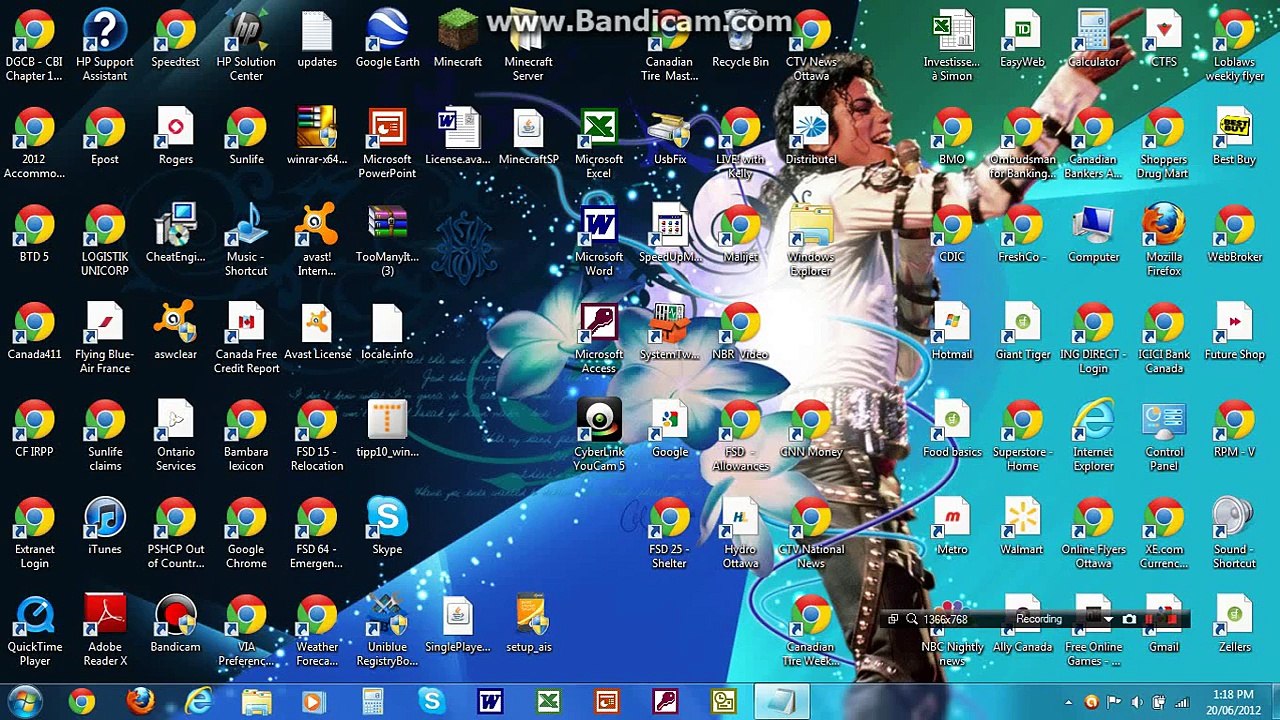Select the locale.info file

tap(387, 332)
